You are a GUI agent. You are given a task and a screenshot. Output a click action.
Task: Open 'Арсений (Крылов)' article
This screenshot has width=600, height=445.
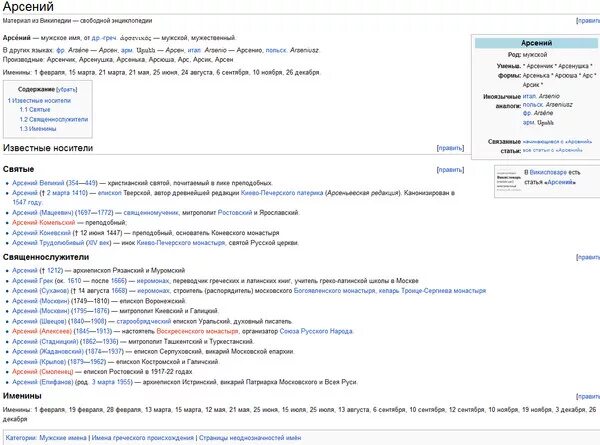[x=39, y=362]
